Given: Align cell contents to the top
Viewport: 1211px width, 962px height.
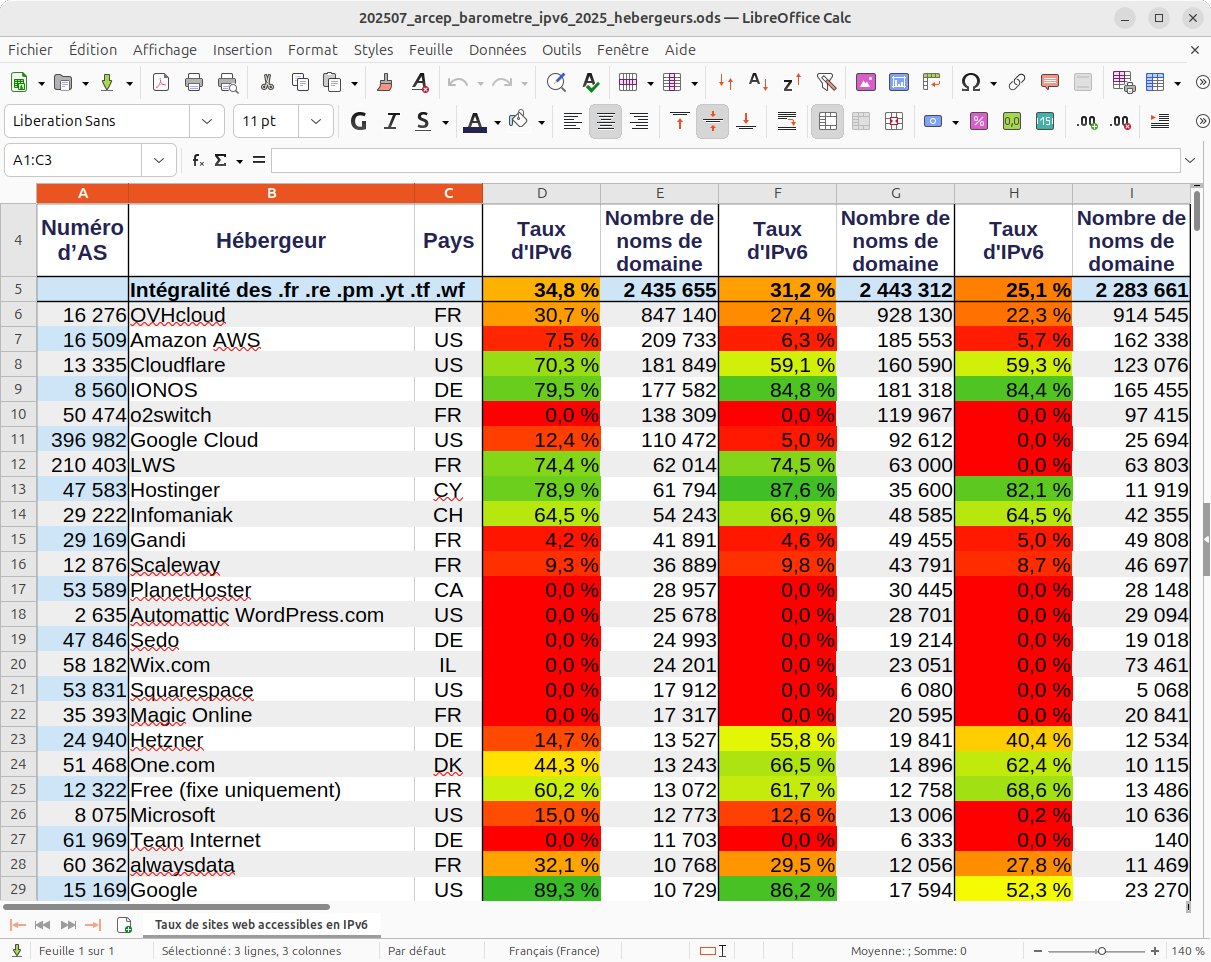Looking at the screenshot, I should (x=680, y=122).
